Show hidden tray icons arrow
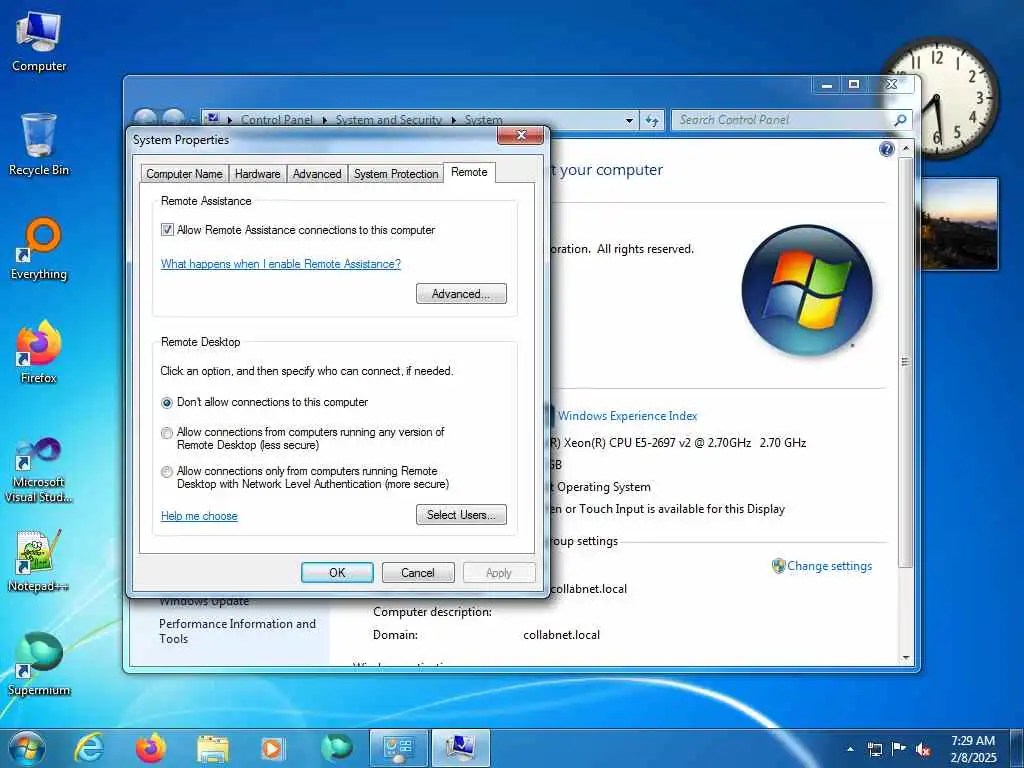Screen dimensions: 1024x768 coord(850,749)
